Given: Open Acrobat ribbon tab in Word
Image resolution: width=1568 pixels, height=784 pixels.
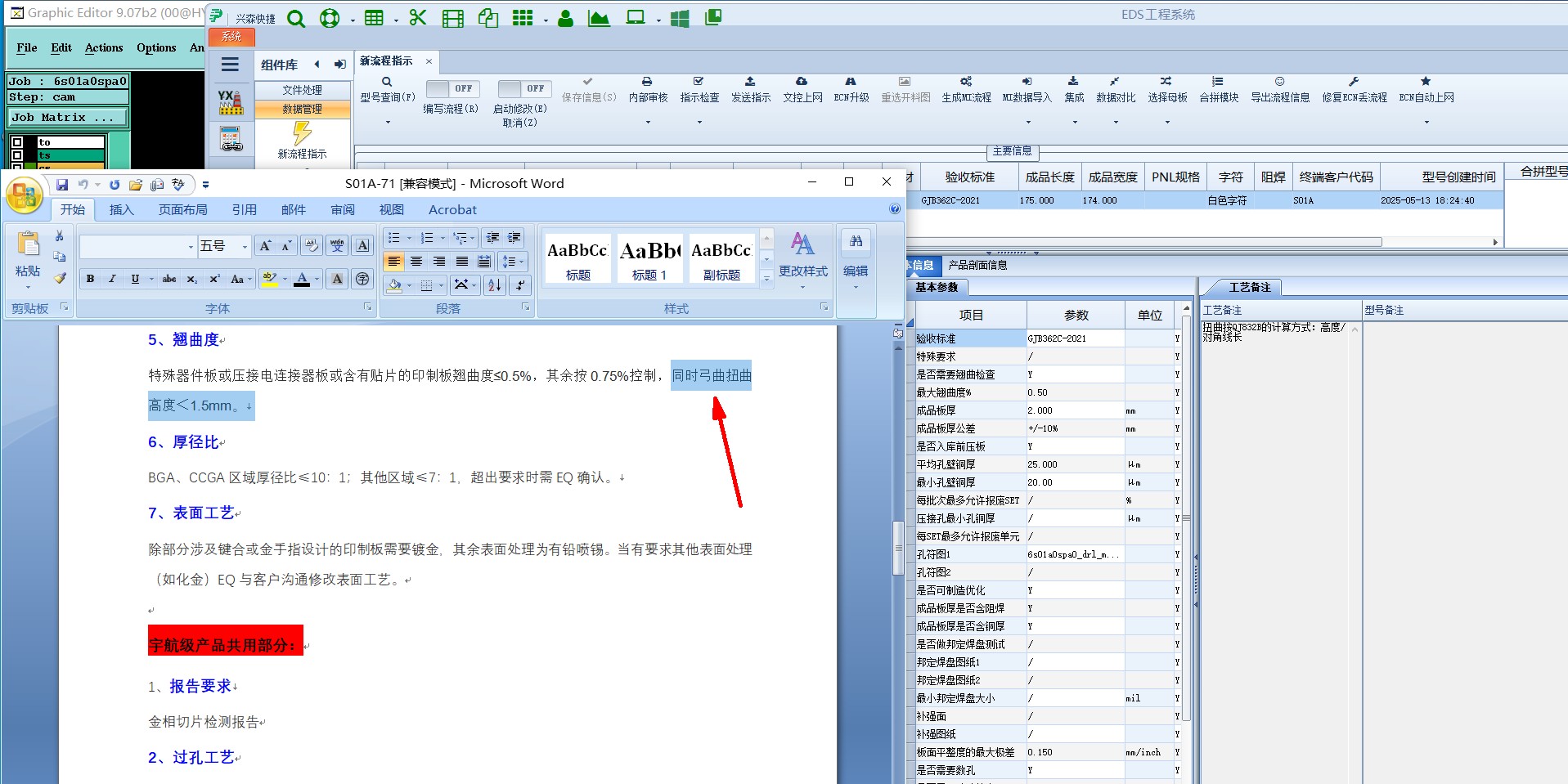Looking at the screenshot, I should point(452,210).
